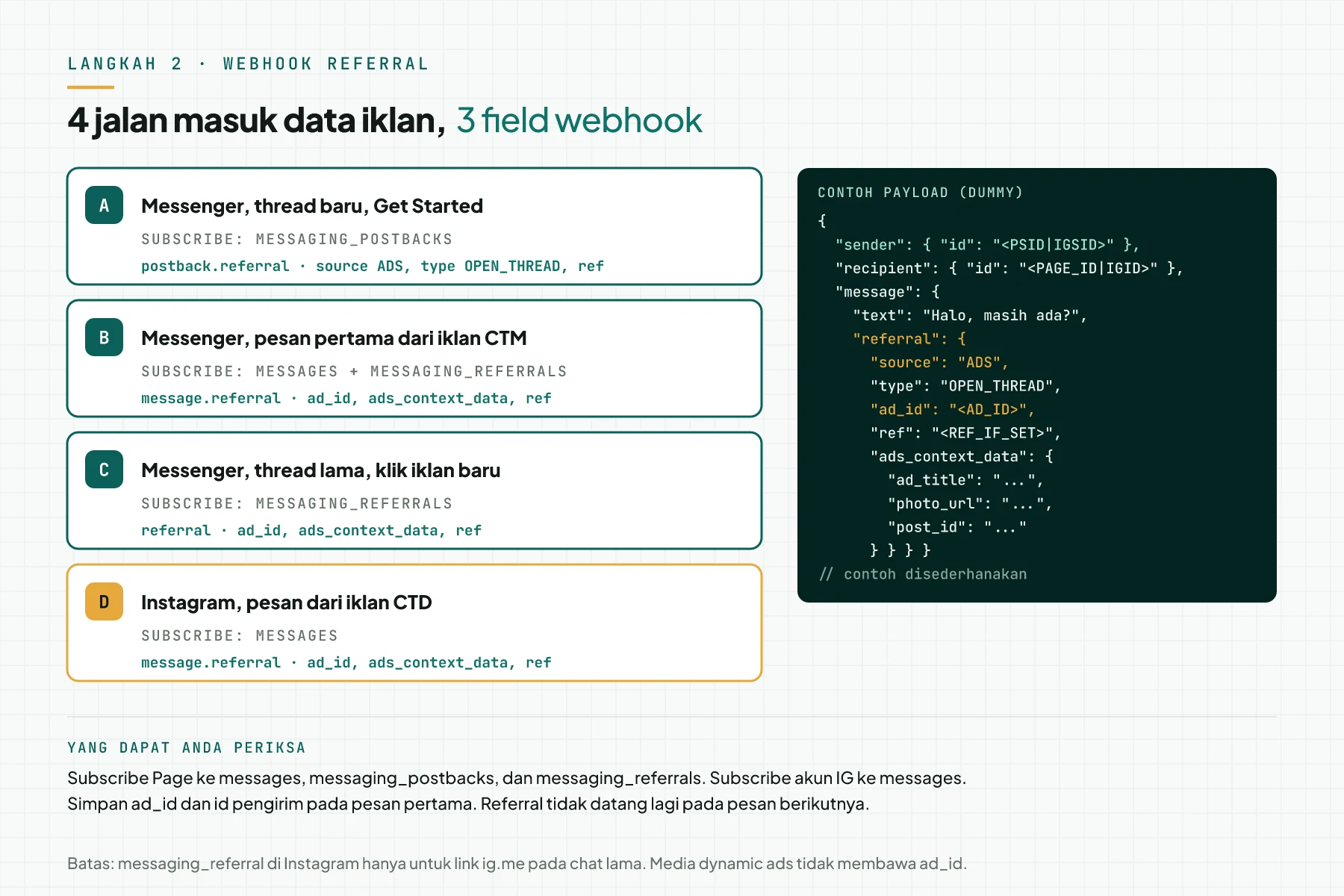Screen dimensions: 1344x896
Task: Select heading 'Messenger, thread lama, klik iklan baru'
Action: (x=320, y=470)
